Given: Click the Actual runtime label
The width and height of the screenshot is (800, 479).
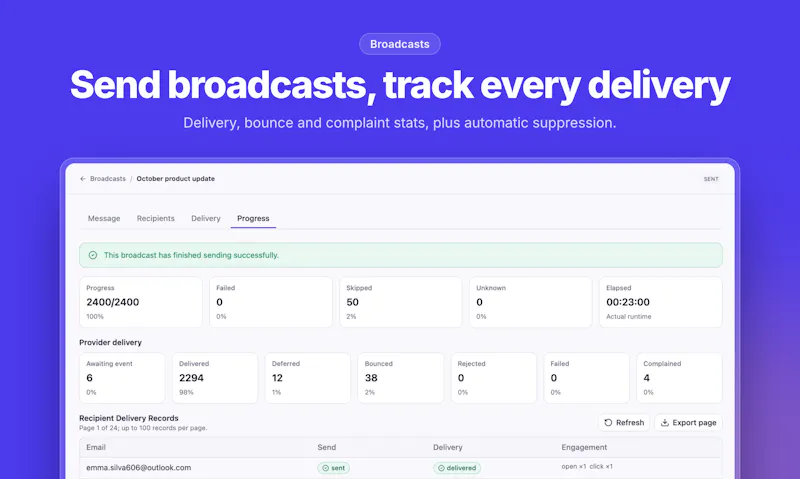Looking at the screenshot, I should coord(629,317).
